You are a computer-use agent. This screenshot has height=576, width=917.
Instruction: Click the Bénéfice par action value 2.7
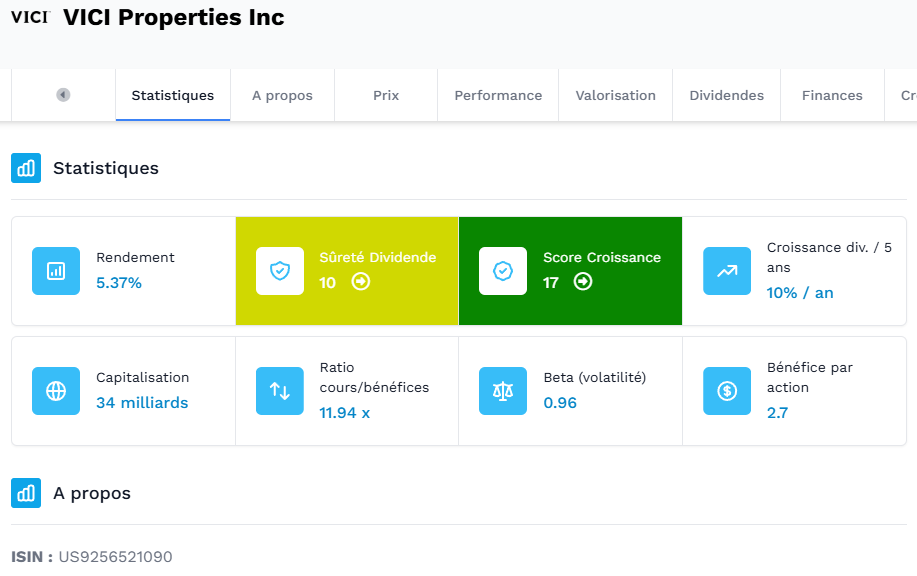pyautogui.click(x=777, y=413)
